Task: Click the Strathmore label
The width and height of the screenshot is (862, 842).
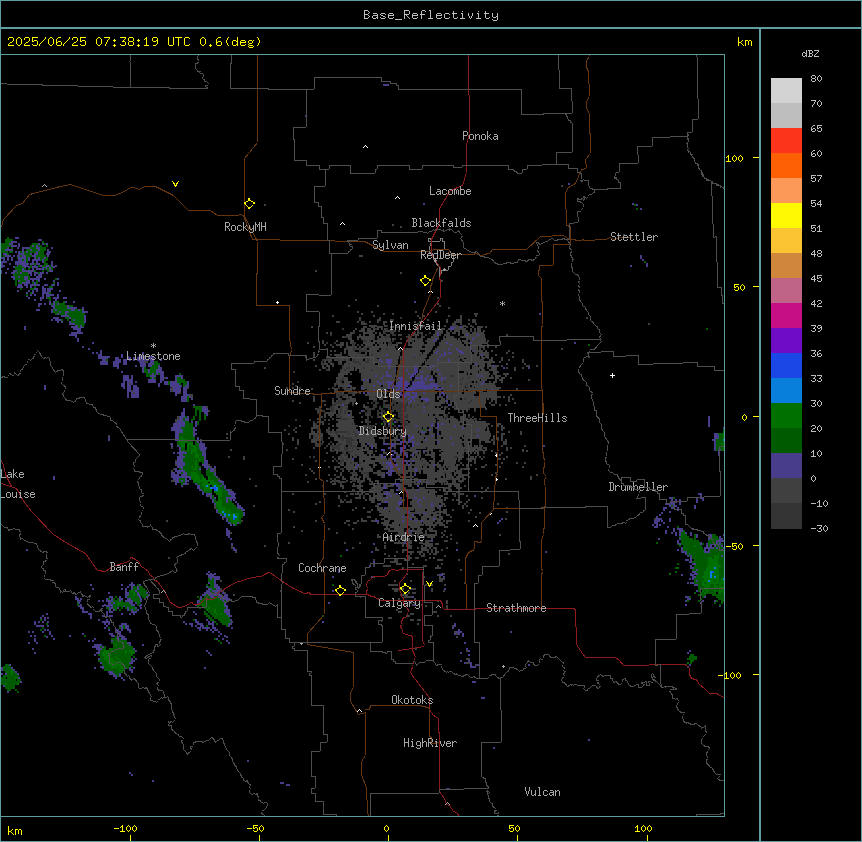Action: tap(516, 608)
